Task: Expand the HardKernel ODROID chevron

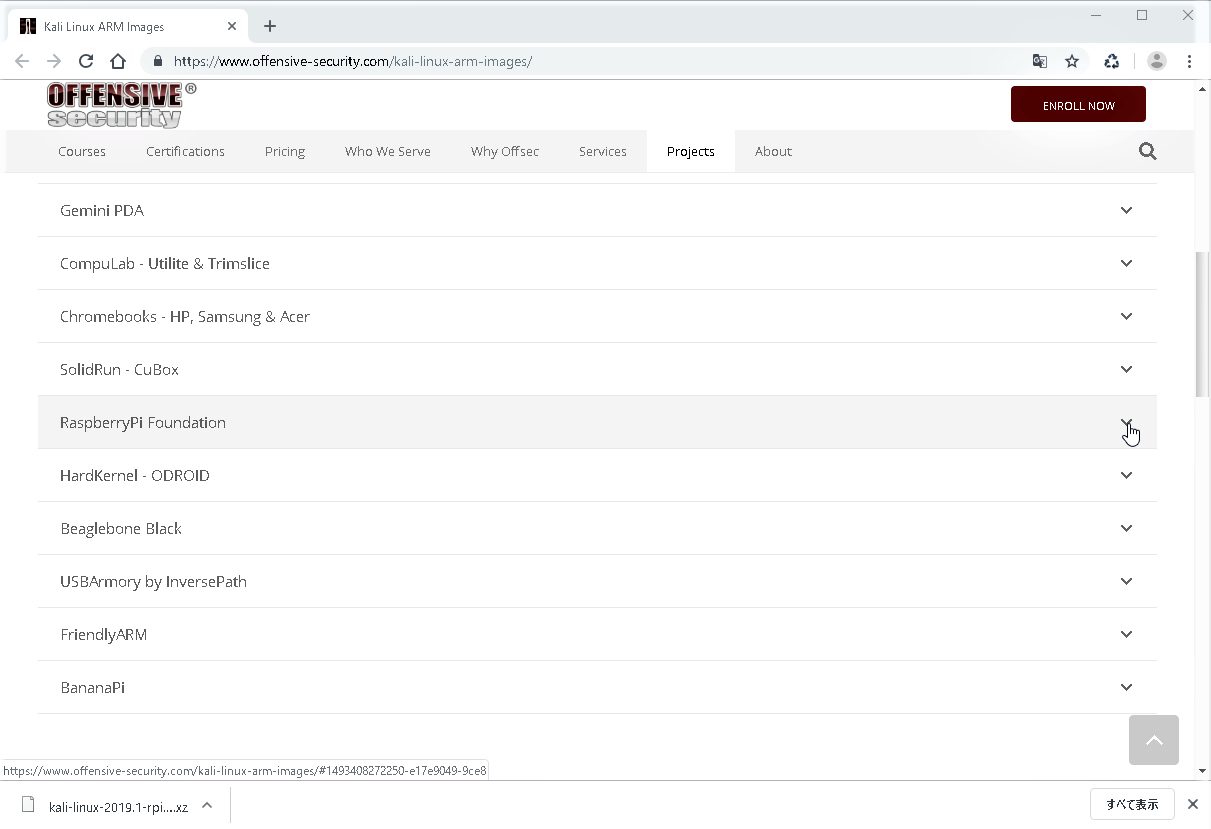Action: [1126, 475]
